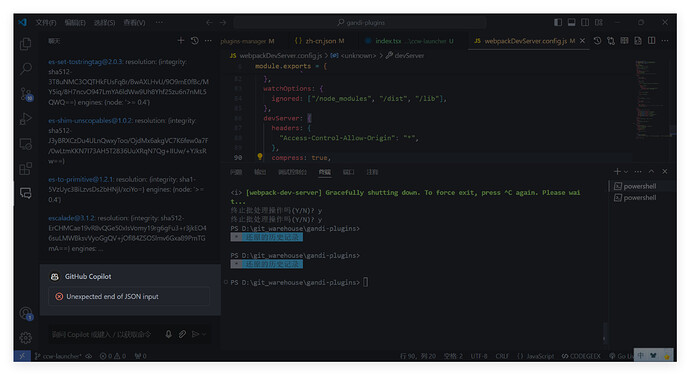Customize layout from title bar
The height and width of the screenshot is (374, 690).
599,22
